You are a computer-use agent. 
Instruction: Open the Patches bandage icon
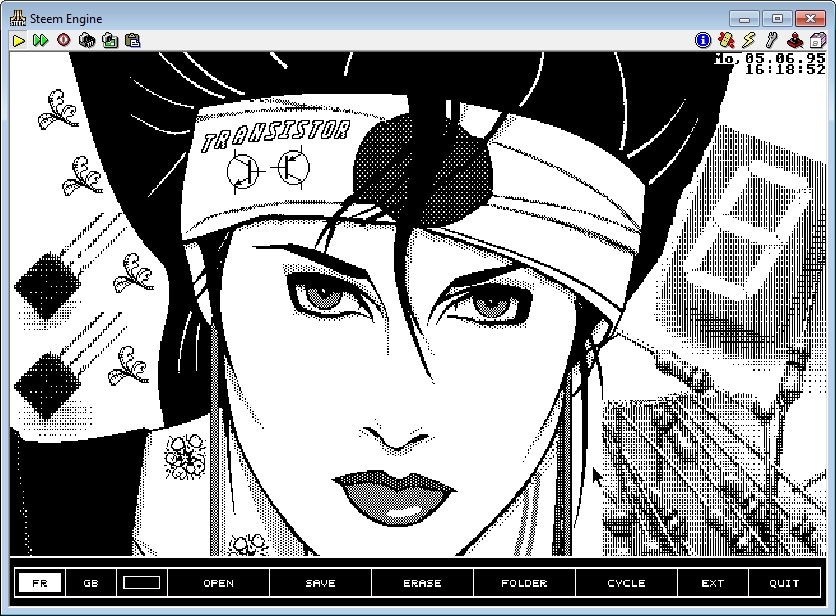click(726, 40)
